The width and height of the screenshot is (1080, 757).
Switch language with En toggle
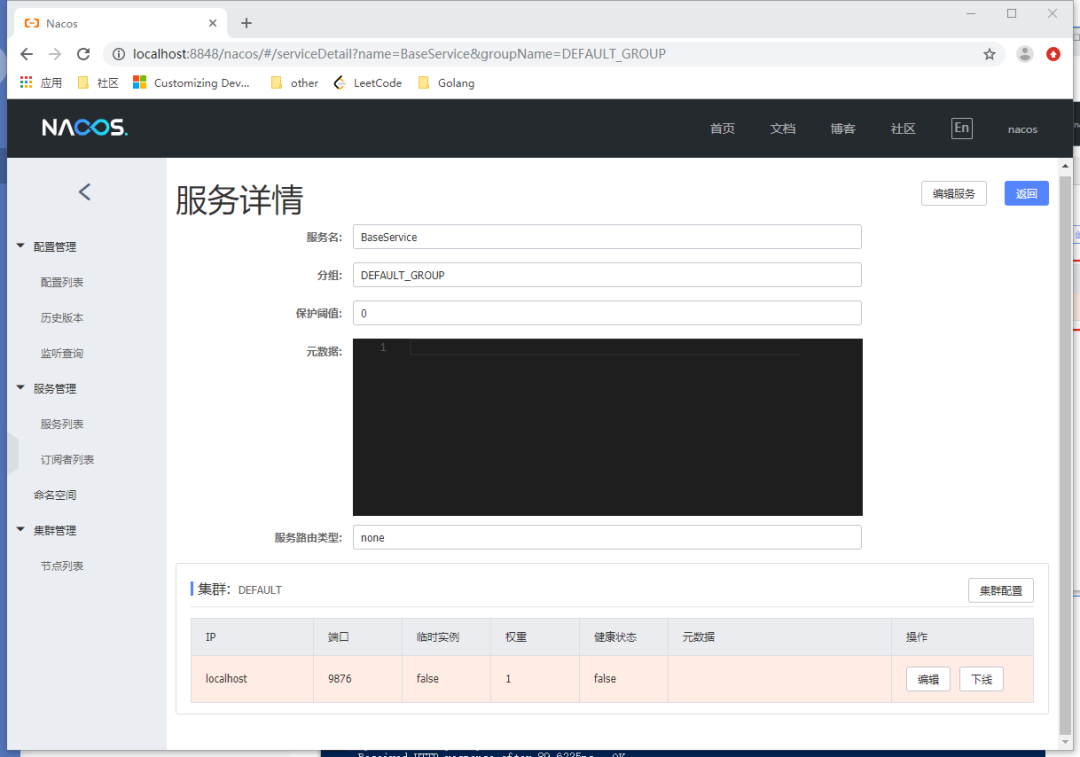click(962, 128)
